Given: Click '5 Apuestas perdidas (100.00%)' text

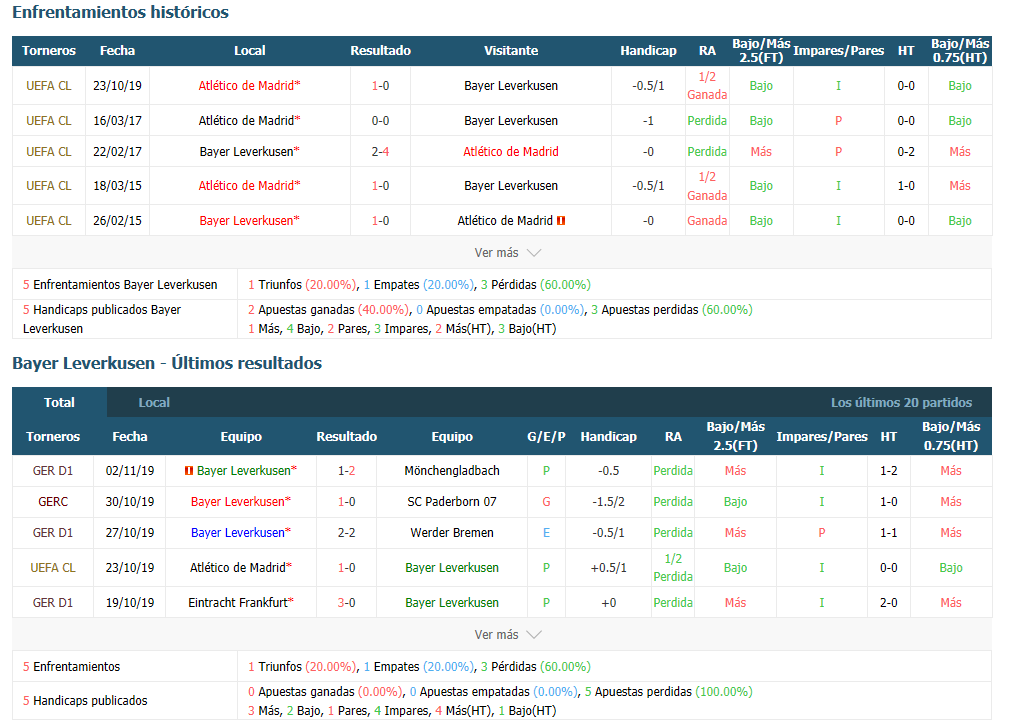Looking at the screenshot, I should (668, 692).
